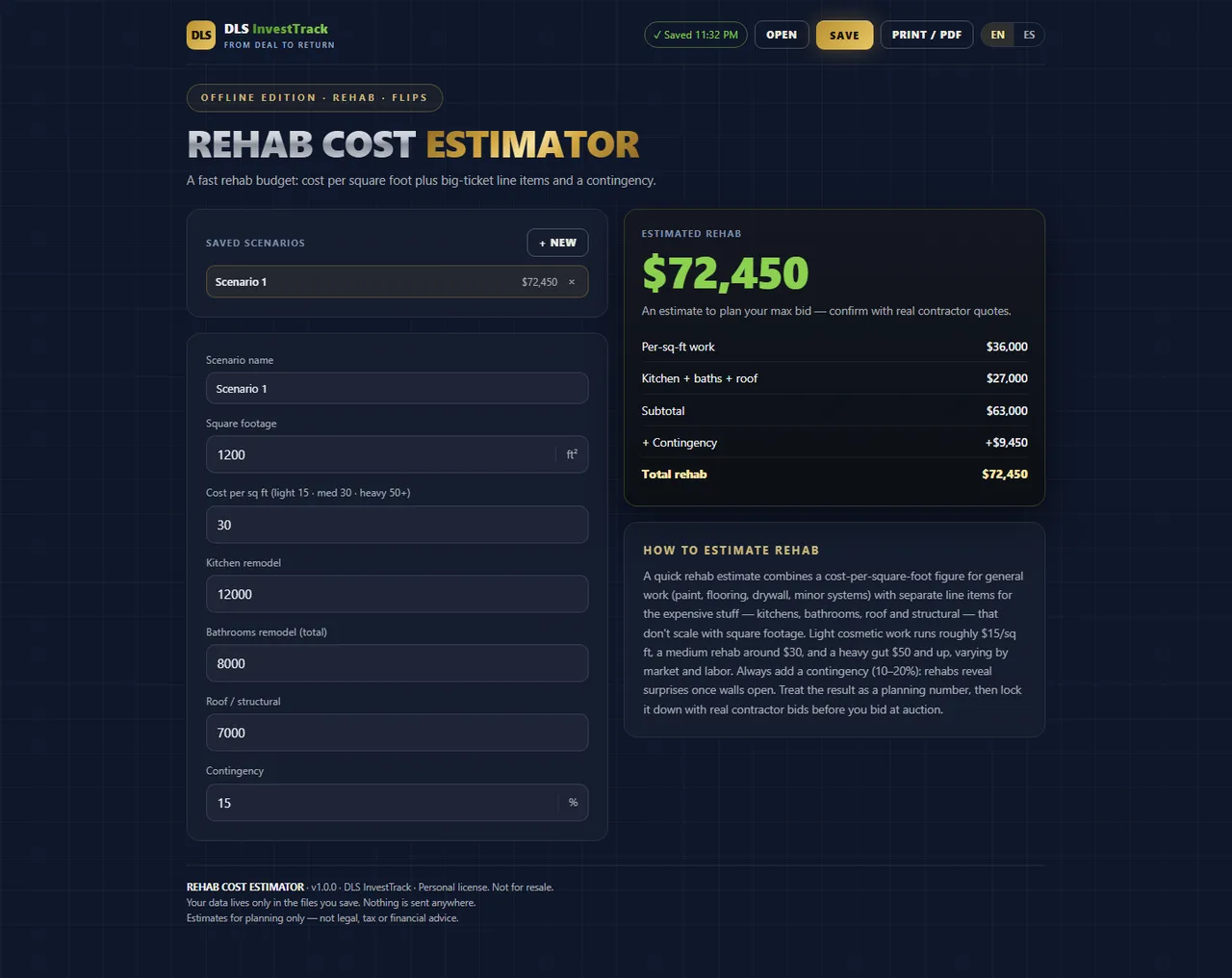Focus the Scenario name input field
Viewport: 1232px width, 978px height.
tap(397, 389)
